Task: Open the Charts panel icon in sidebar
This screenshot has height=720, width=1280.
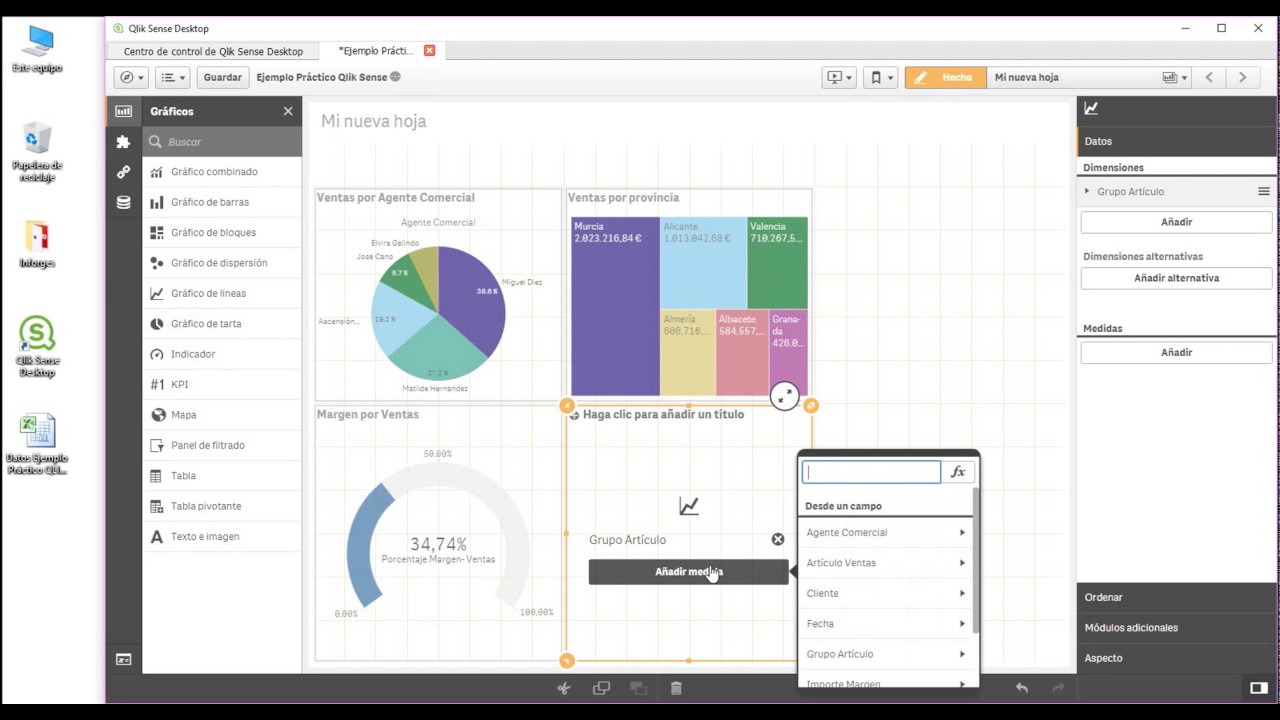Action: coord(123,111)
